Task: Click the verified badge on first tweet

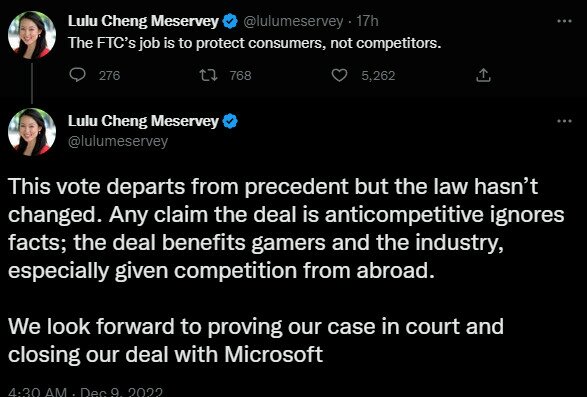Action: [x=230, y=21]
